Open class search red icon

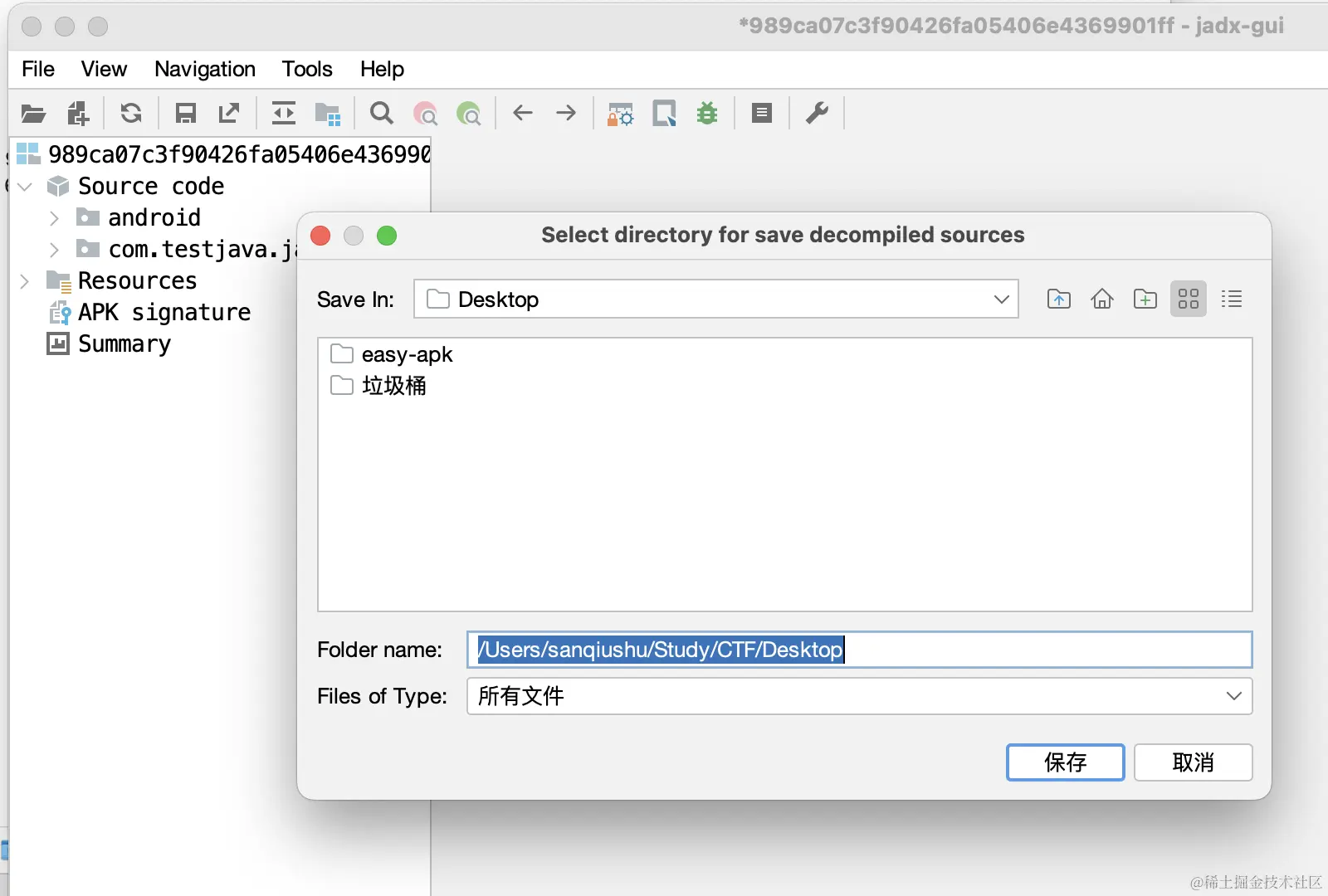click(426, 114)
